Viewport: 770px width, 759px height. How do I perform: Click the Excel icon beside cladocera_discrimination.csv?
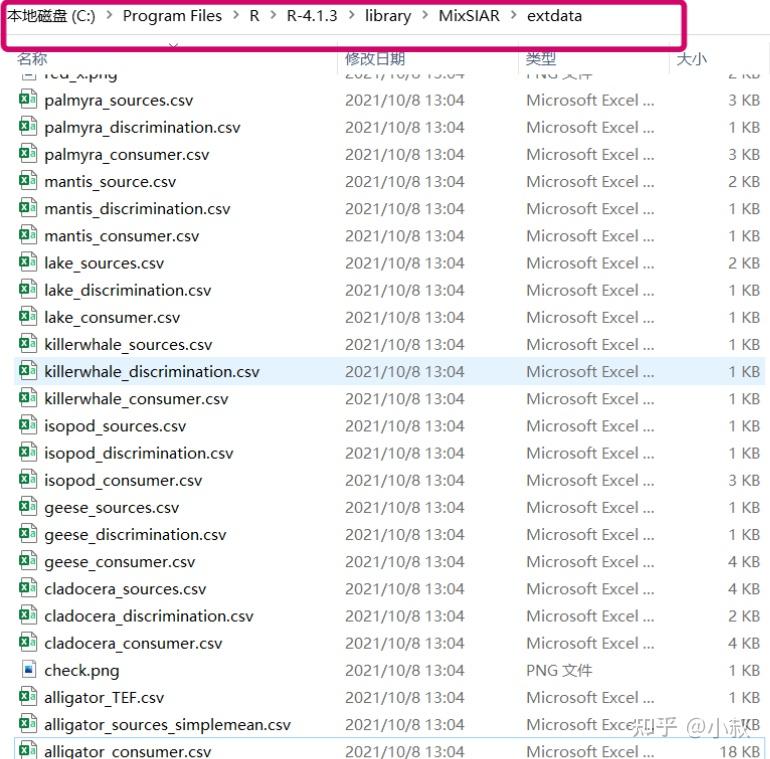(x=28, y=616)
